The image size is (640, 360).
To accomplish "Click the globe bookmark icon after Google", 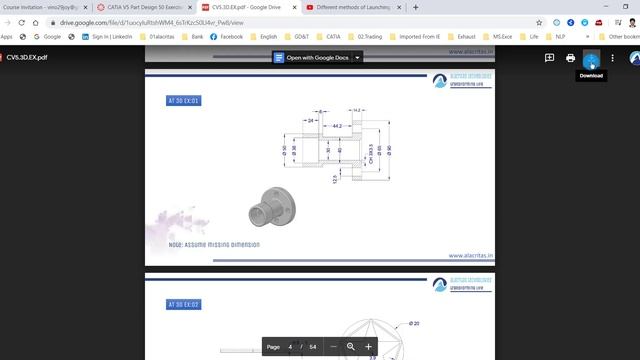I will pos(71,37).
